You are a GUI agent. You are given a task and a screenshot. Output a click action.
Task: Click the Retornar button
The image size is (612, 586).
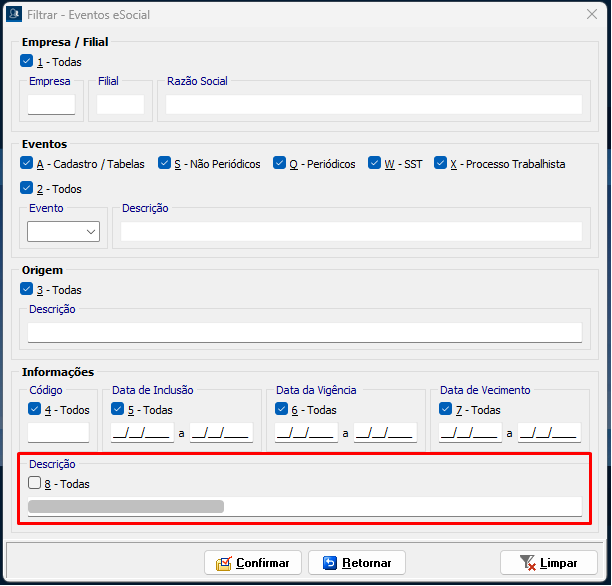(x=357, y=563)
